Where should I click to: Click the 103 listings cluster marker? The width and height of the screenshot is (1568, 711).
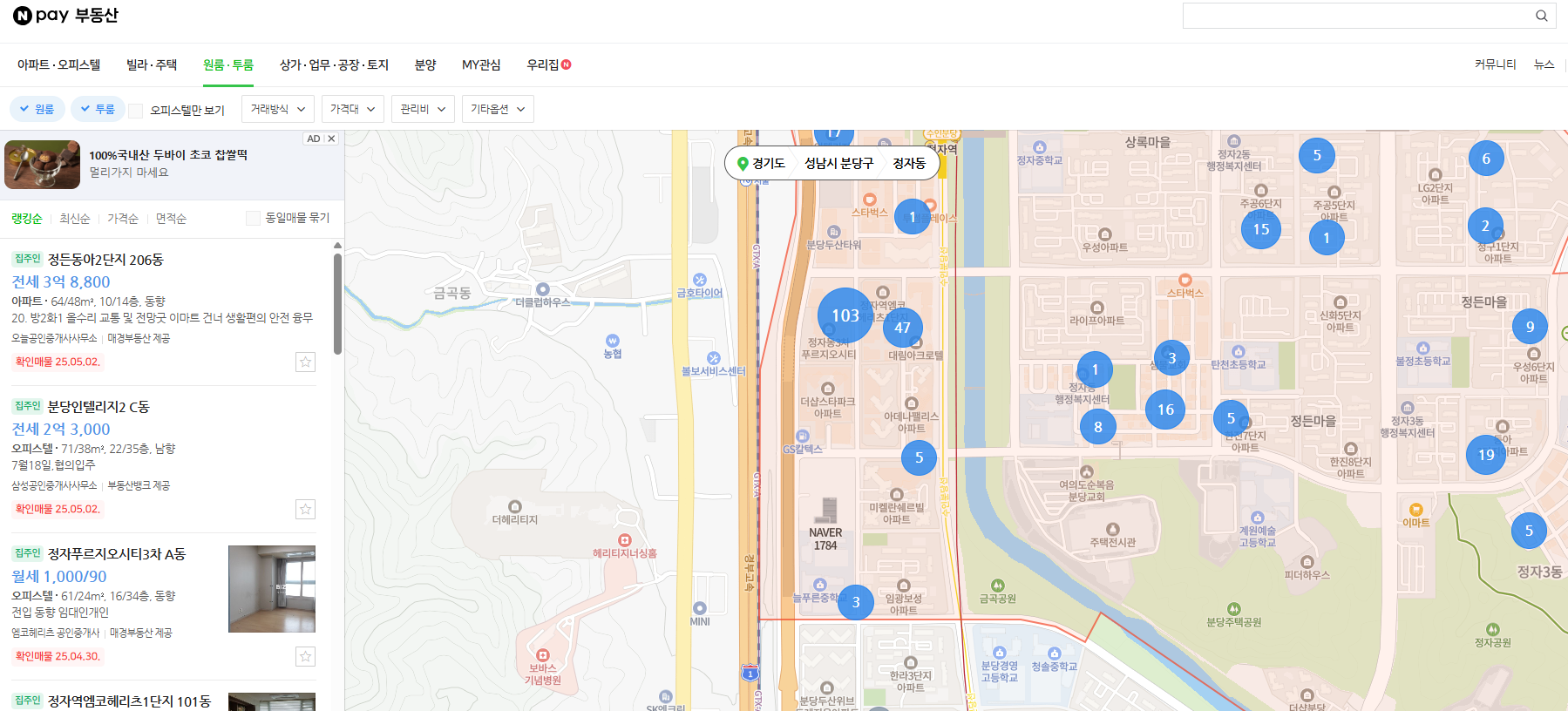845,315
